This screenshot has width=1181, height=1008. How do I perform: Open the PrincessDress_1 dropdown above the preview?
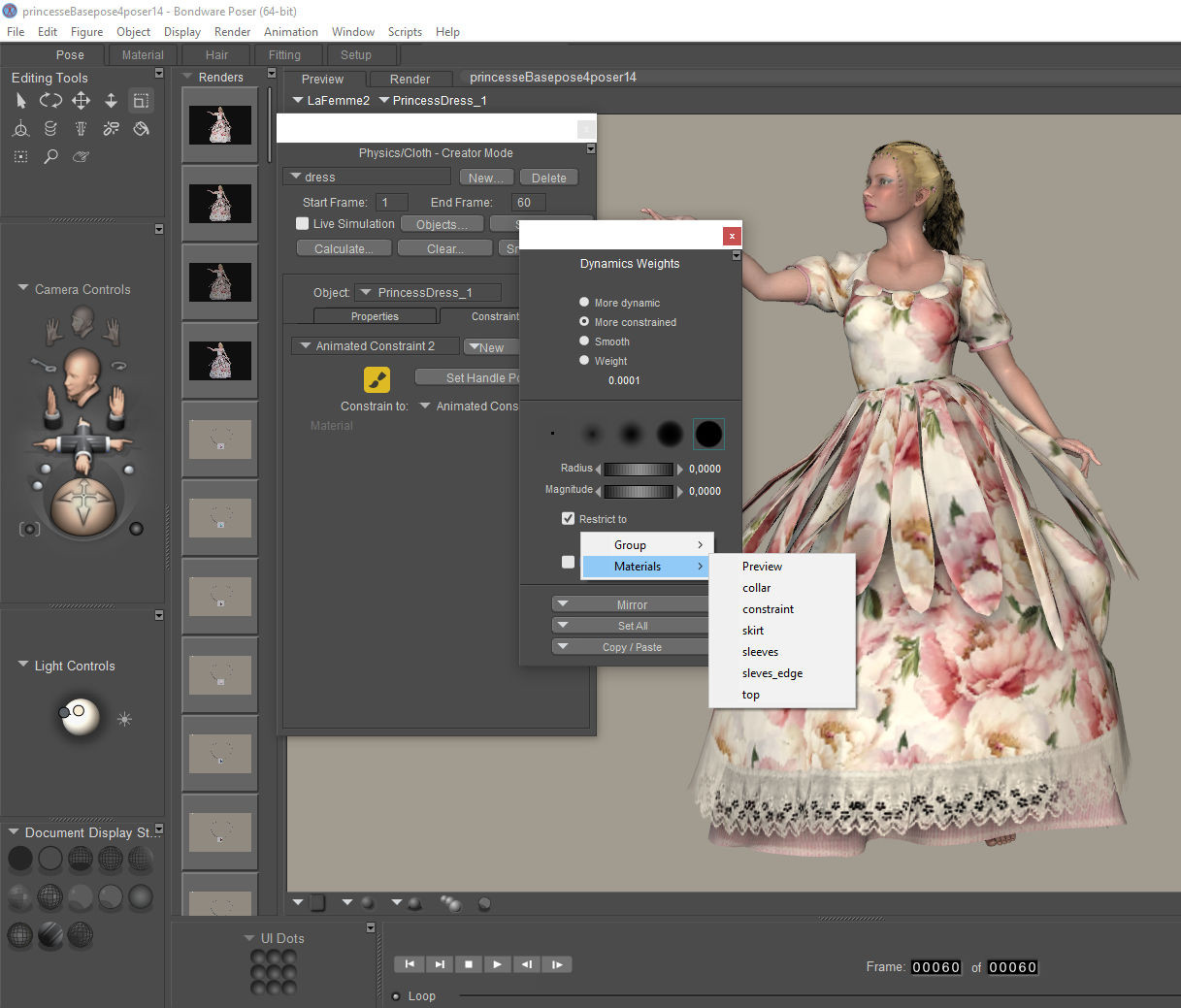(433, 100)
